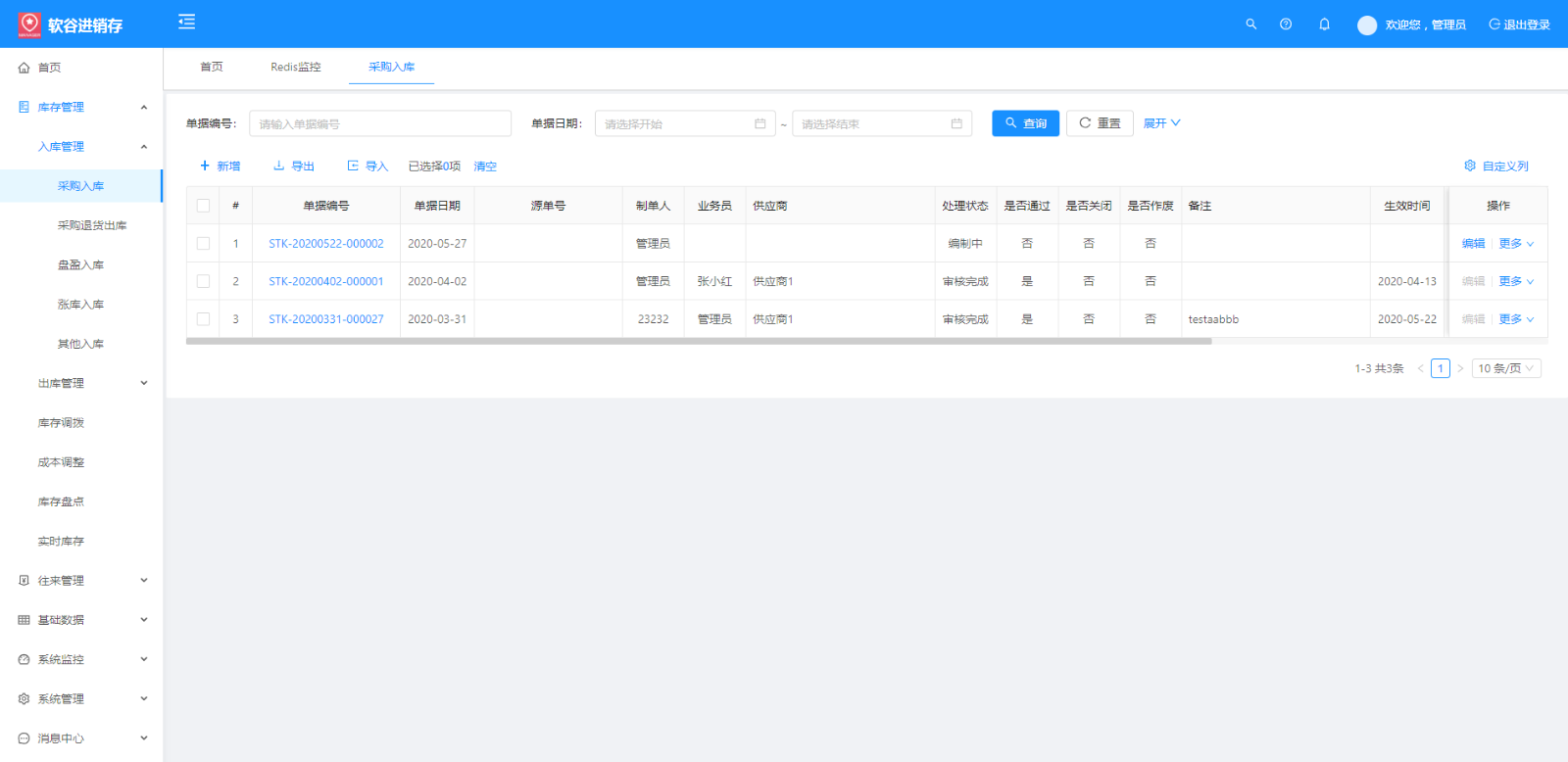The image size is (1568, 762).
Task: Click the help question mark icon
Action: click(1286, 24)
